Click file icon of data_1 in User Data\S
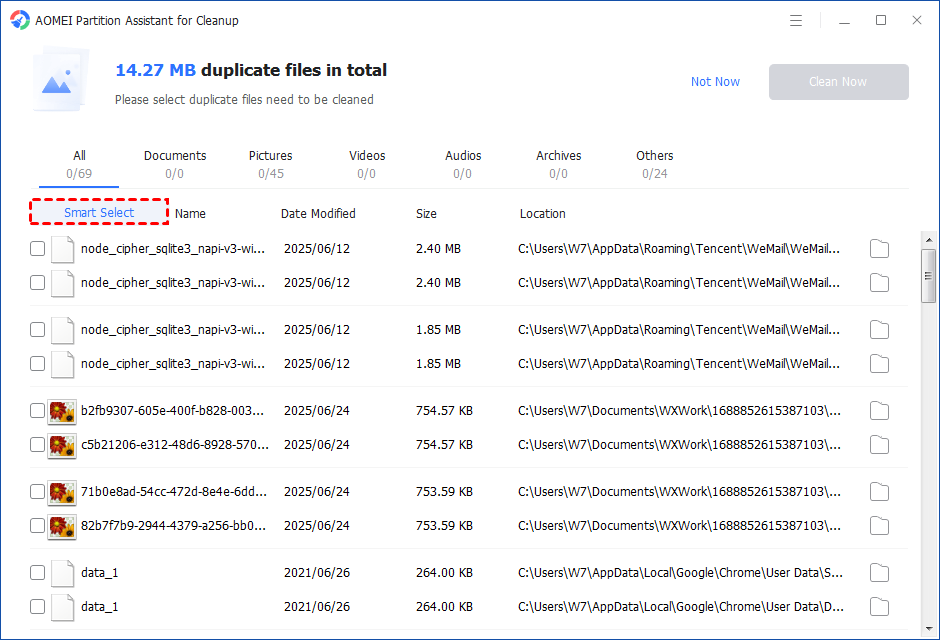This screenshot has height=640, width=940. click(x=62, y=573)
